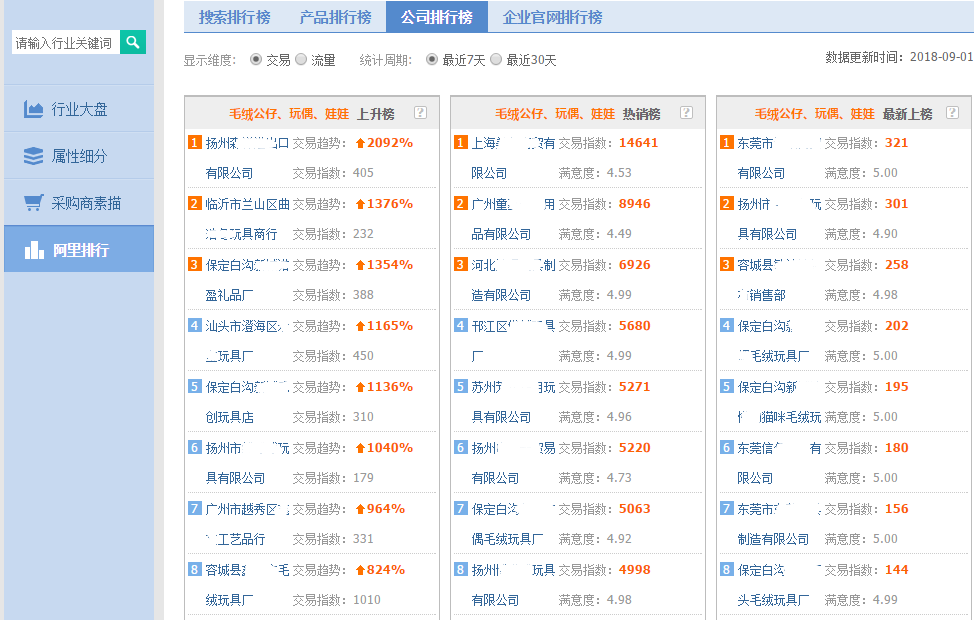Click the green search magnifier button
This screenshot has width=974, height=620.
(133, 42)
